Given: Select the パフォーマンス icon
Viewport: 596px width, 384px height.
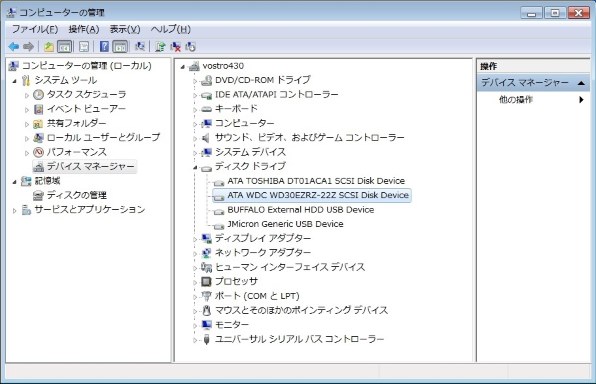Looking at the screenshot, I should coord(38,152).
